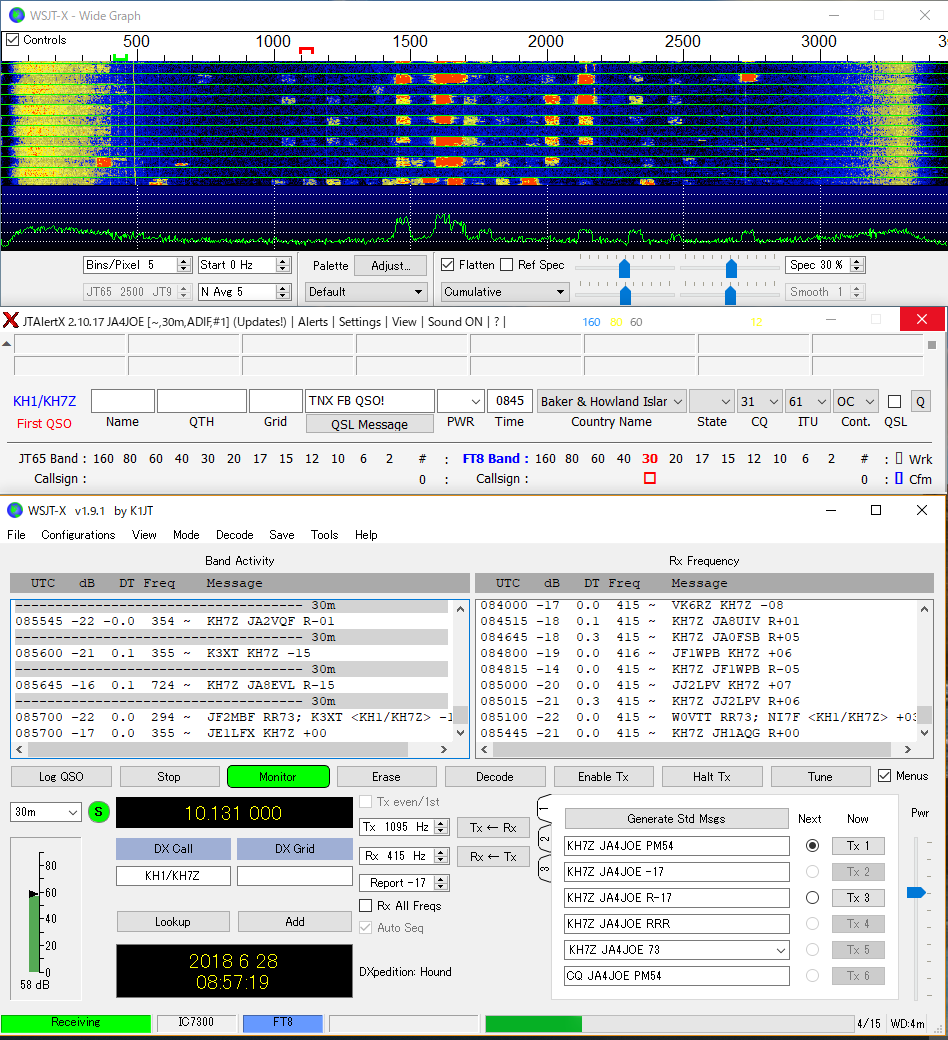Click the Lookup button
The image size is (948, 1040).
pos(172,921)
